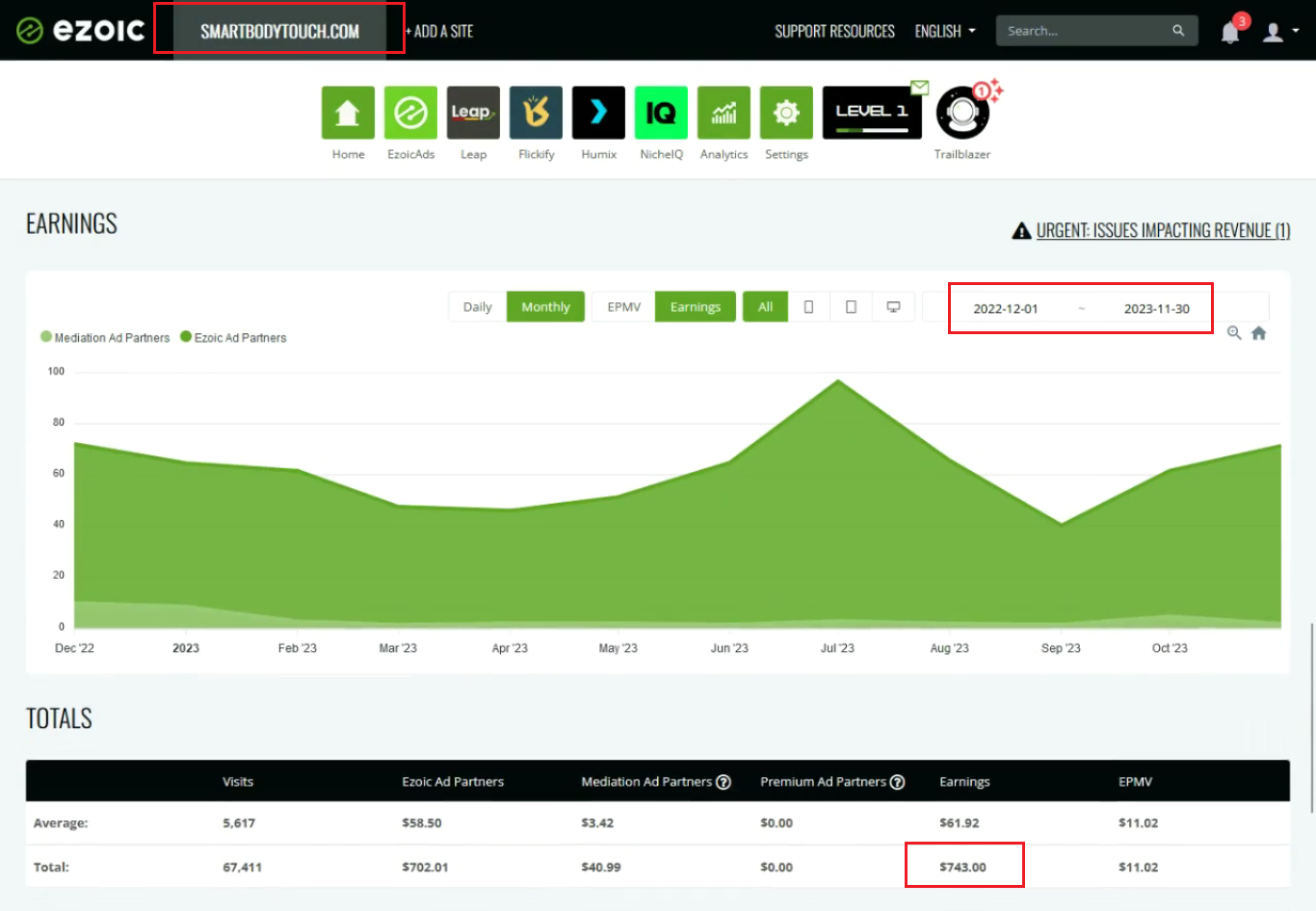Click the urgent warning triangle icon

[x=1021, y=231]
